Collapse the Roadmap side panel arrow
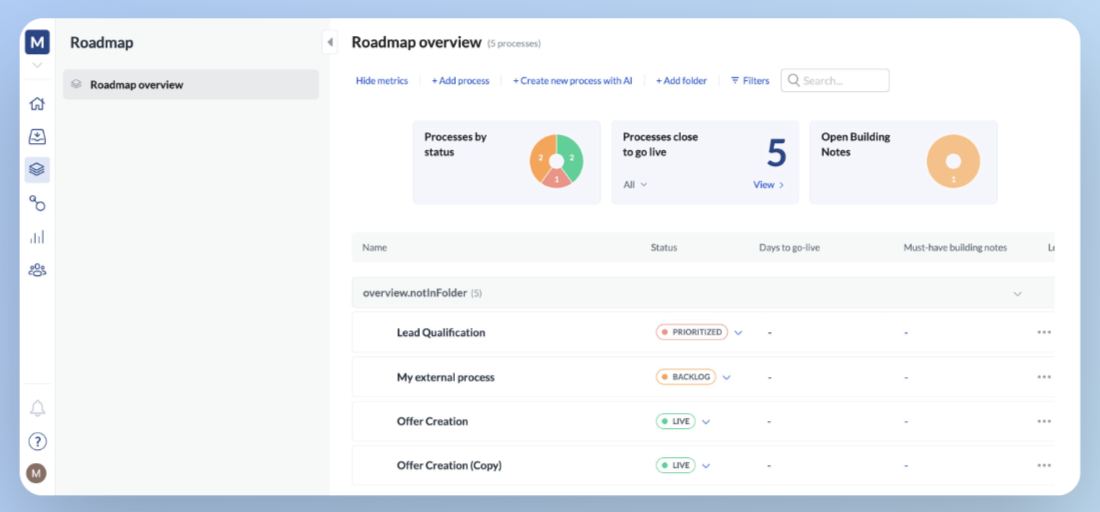The width and height of the screenshot is (1100, 512). 330,42
